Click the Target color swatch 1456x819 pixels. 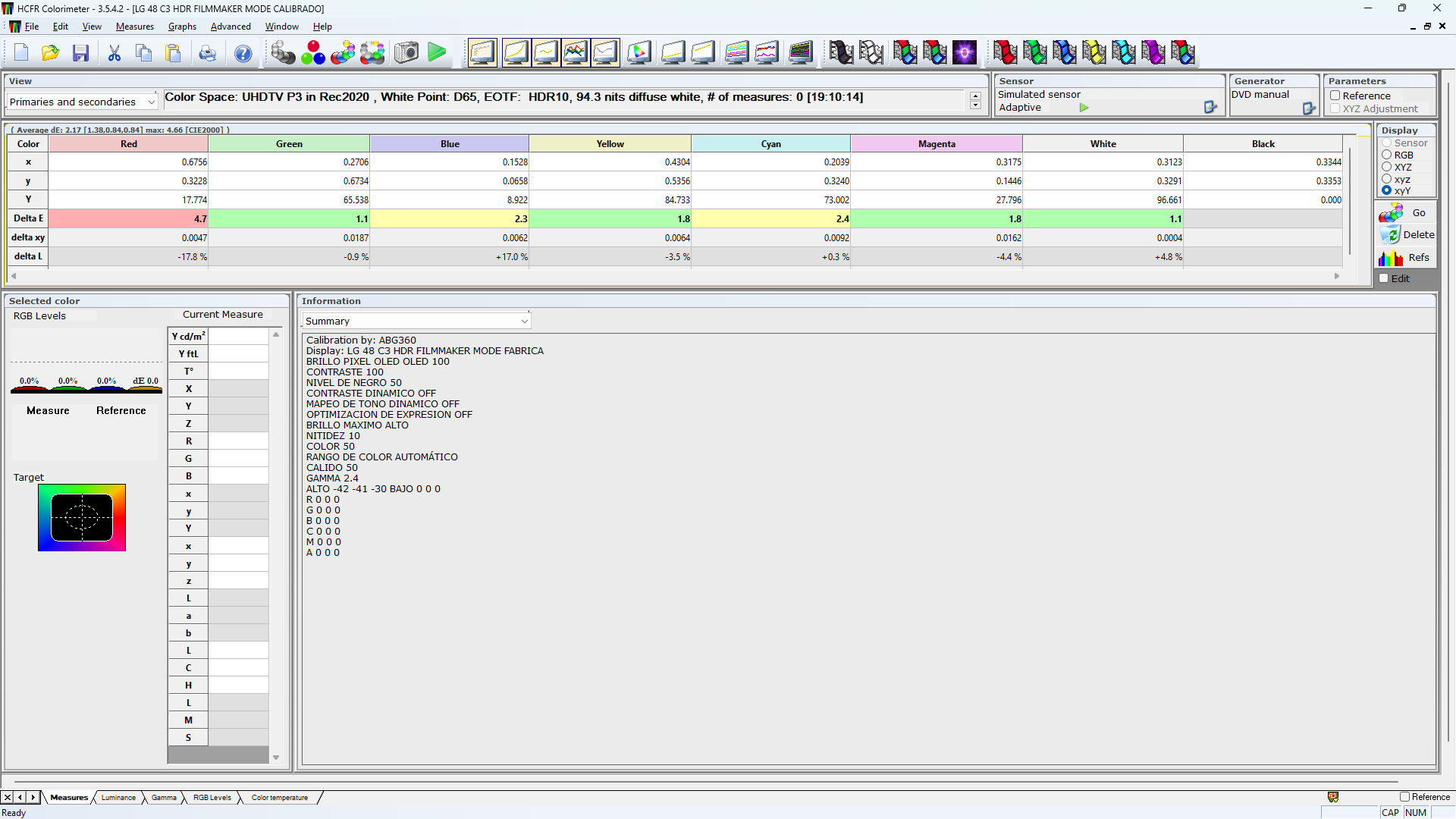click(82, 518)
